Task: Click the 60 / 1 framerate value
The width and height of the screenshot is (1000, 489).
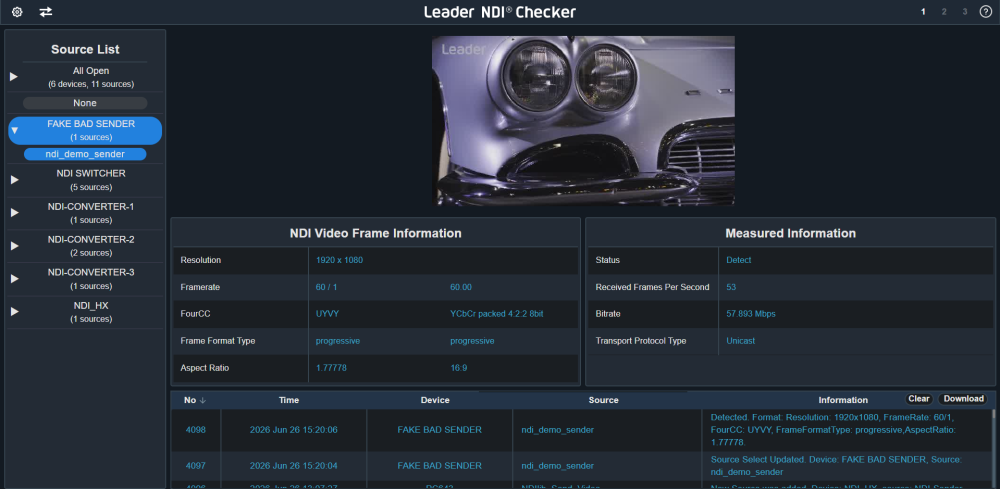Action: pyautogui.click(x=327, y=288)
